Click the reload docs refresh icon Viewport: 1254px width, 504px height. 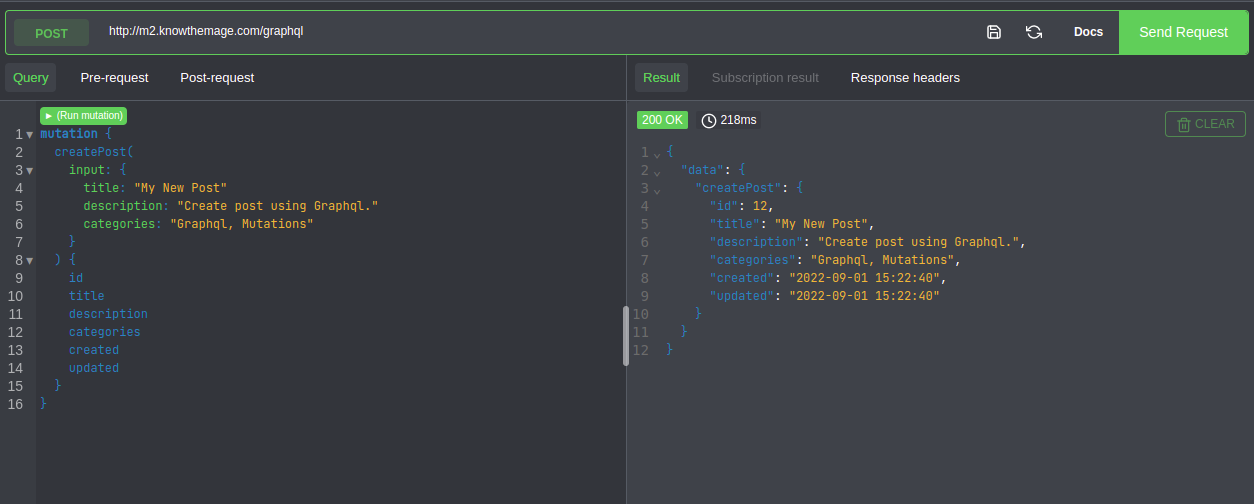coord(1034,32)
